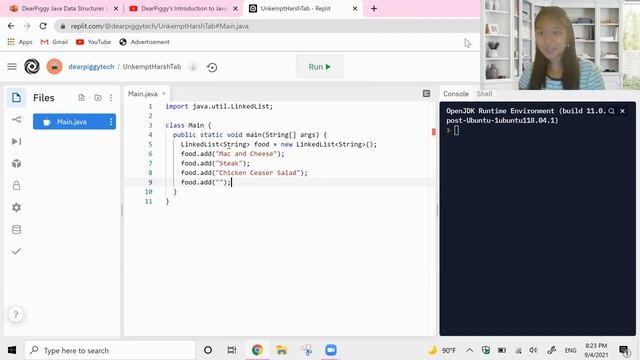Screen dimensions: 640x360
Task: Open Zoom from the taskbar
Action: (331, 350)
